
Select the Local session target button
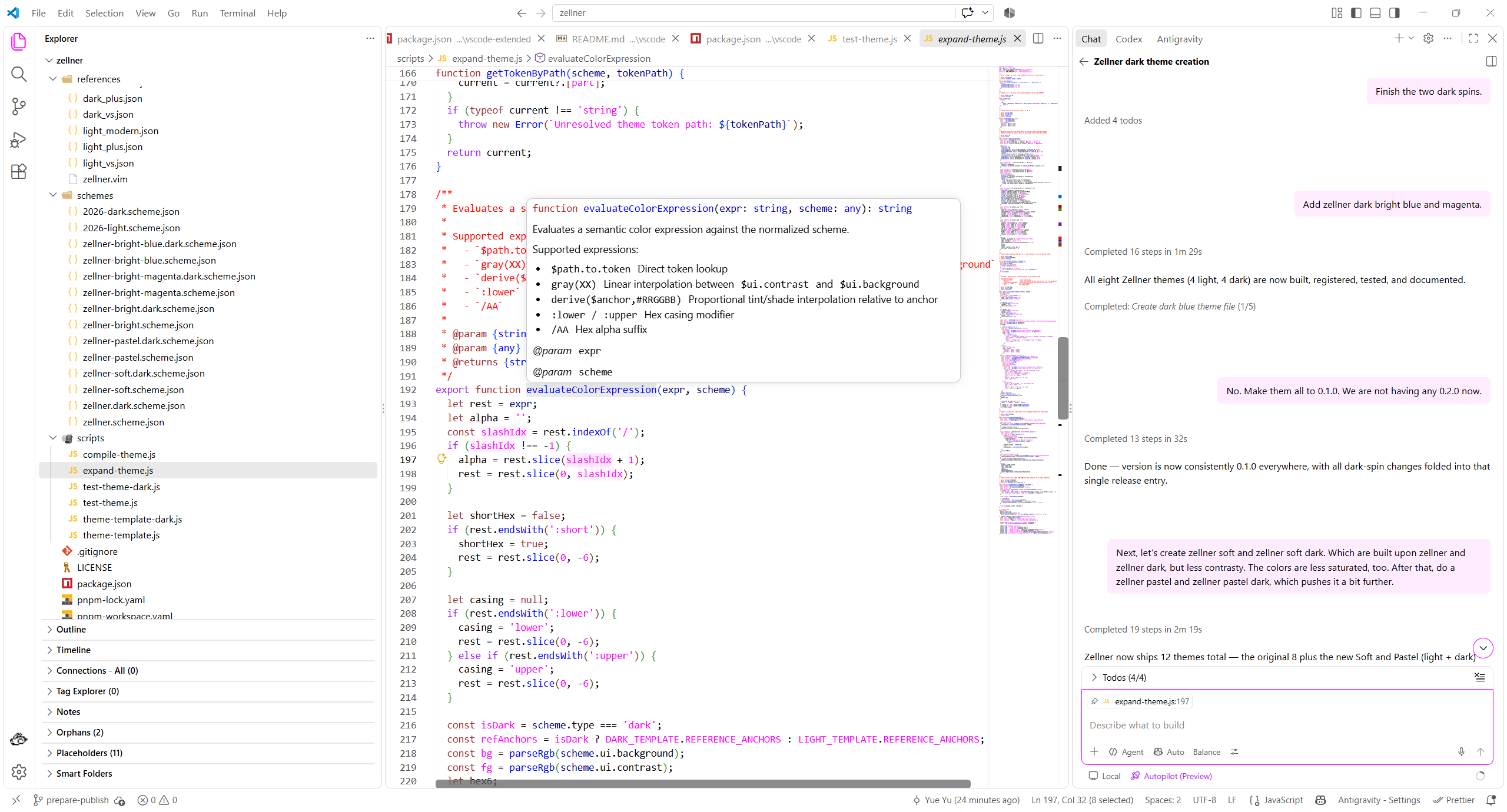pos(1105,776)
